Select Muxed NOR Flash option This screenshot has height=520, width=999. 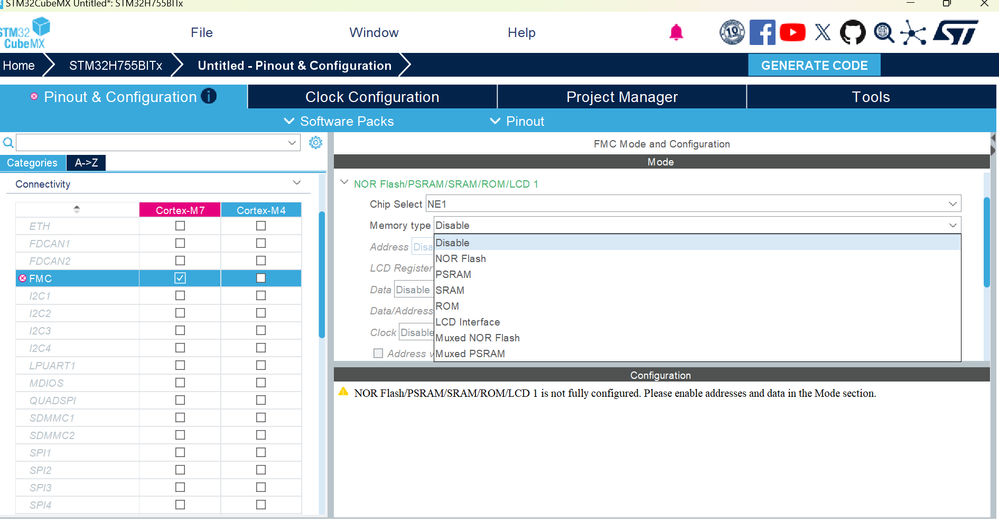tap(697, 338)
